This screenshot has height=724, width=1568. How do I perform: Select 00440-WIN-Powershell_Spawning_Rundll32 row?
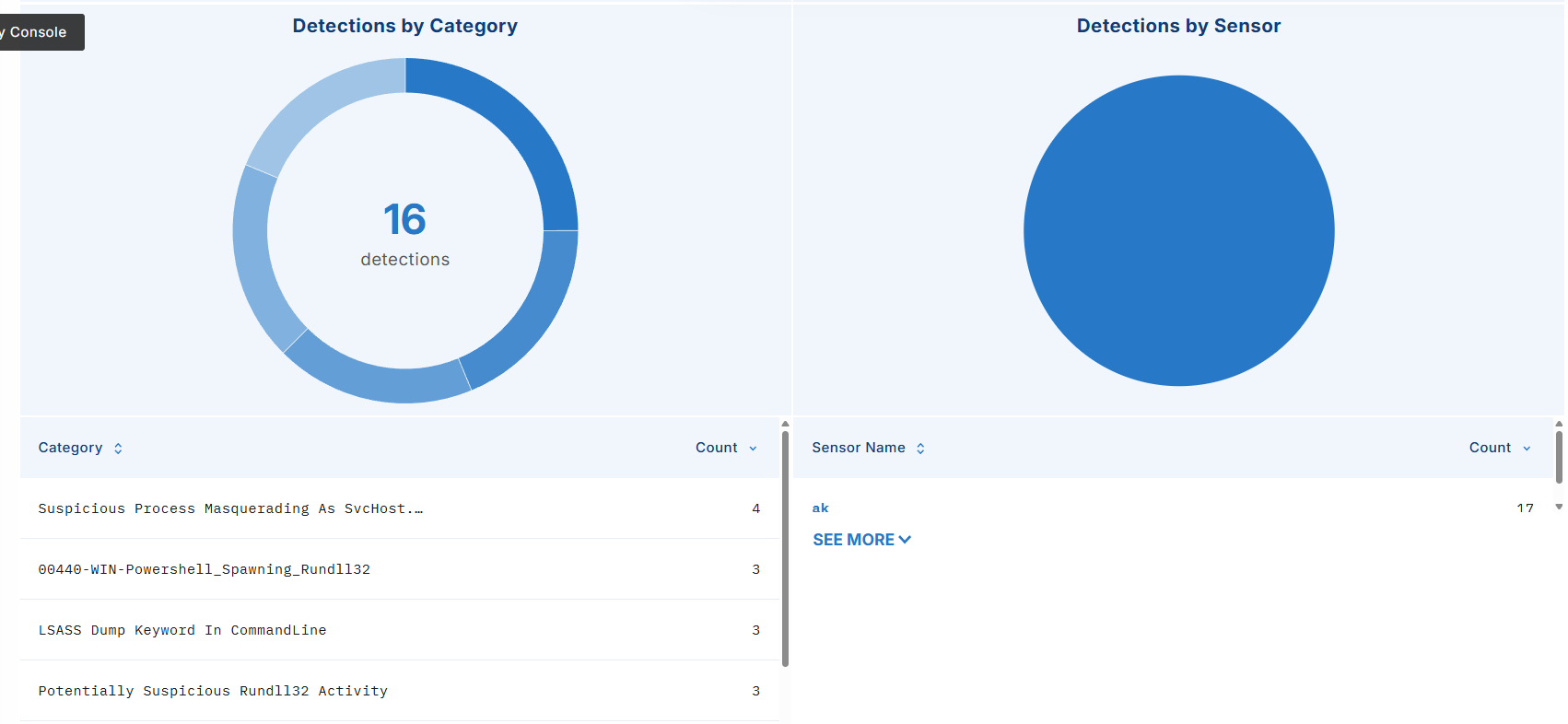coord(400,569)
